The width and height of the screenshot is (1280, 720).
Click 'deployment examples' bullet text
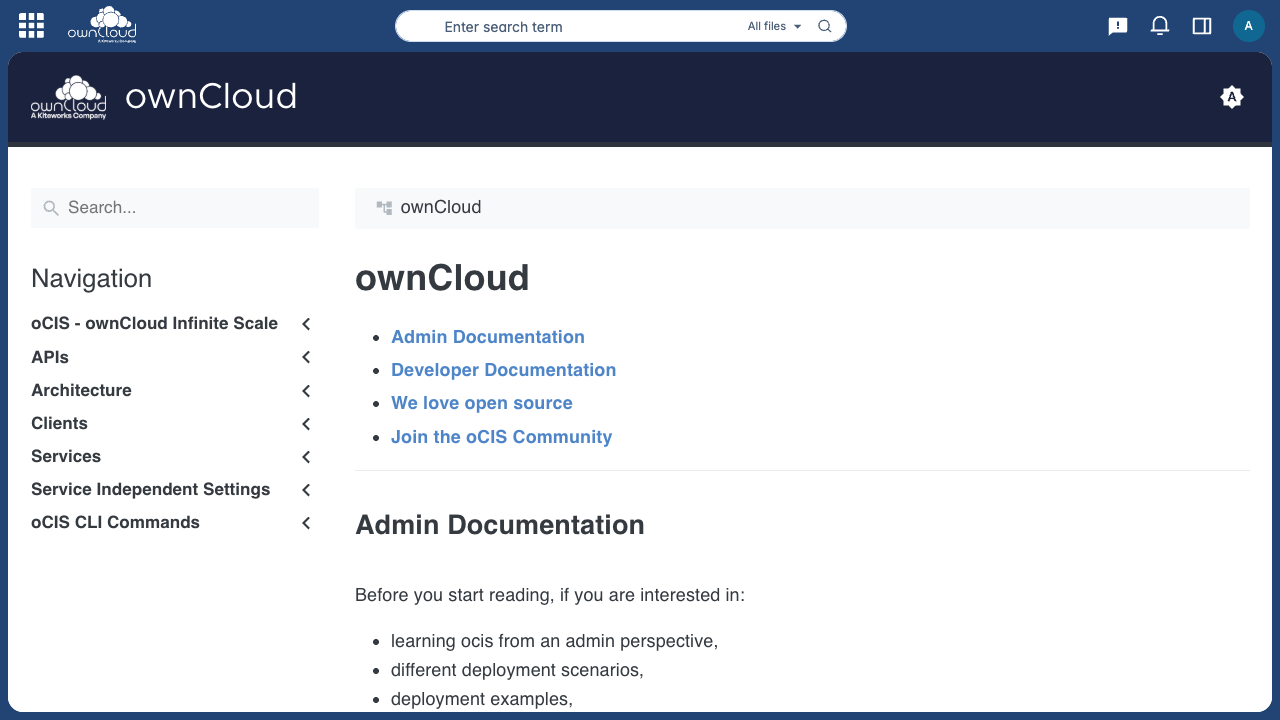(482, 699)
